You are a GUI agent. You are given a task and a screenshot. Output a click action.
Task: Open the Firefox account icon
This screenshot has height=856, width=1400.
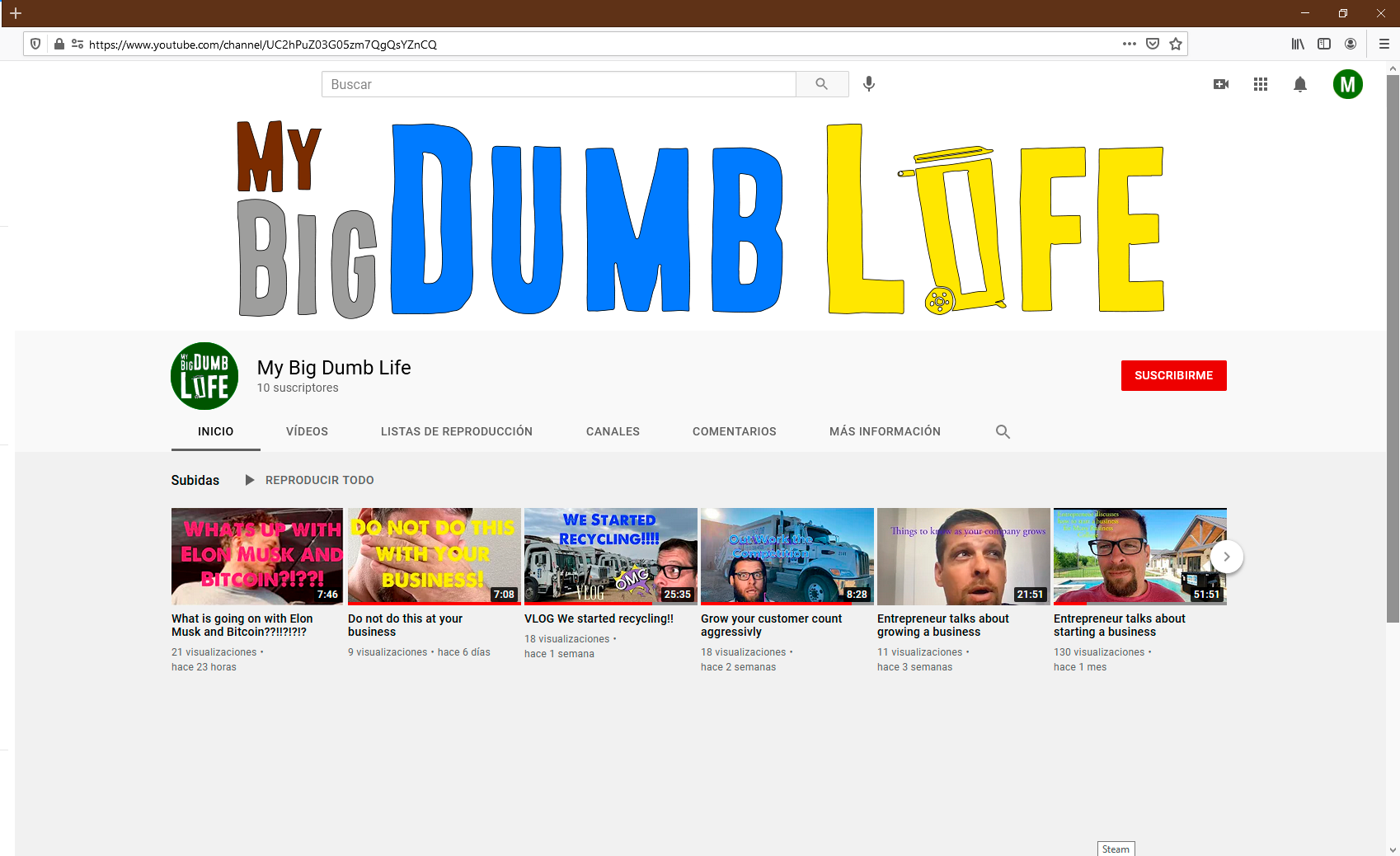pyautogui.click(x=1351, y=44)
